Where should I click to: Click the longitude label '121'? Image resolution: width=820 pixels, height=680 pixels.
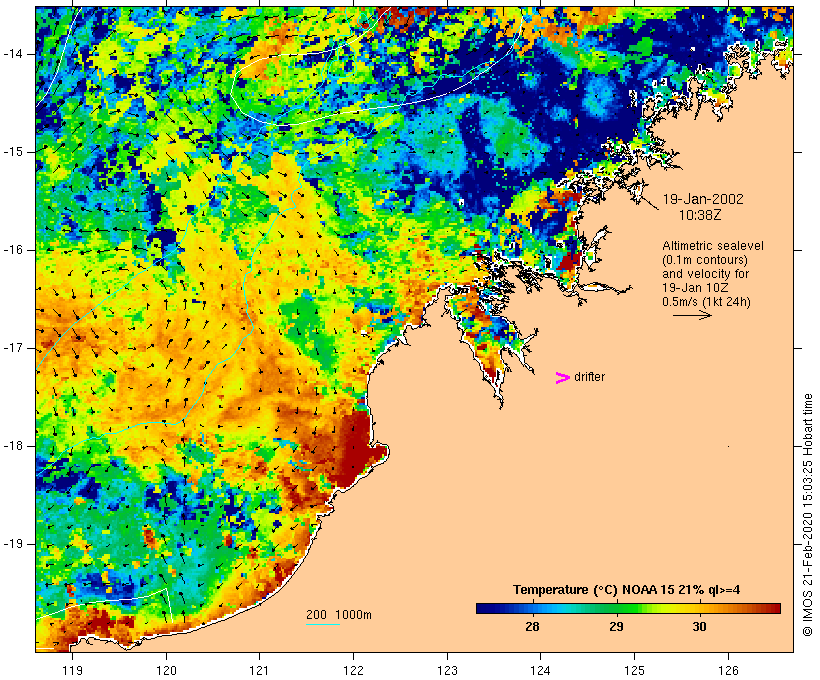259,671
